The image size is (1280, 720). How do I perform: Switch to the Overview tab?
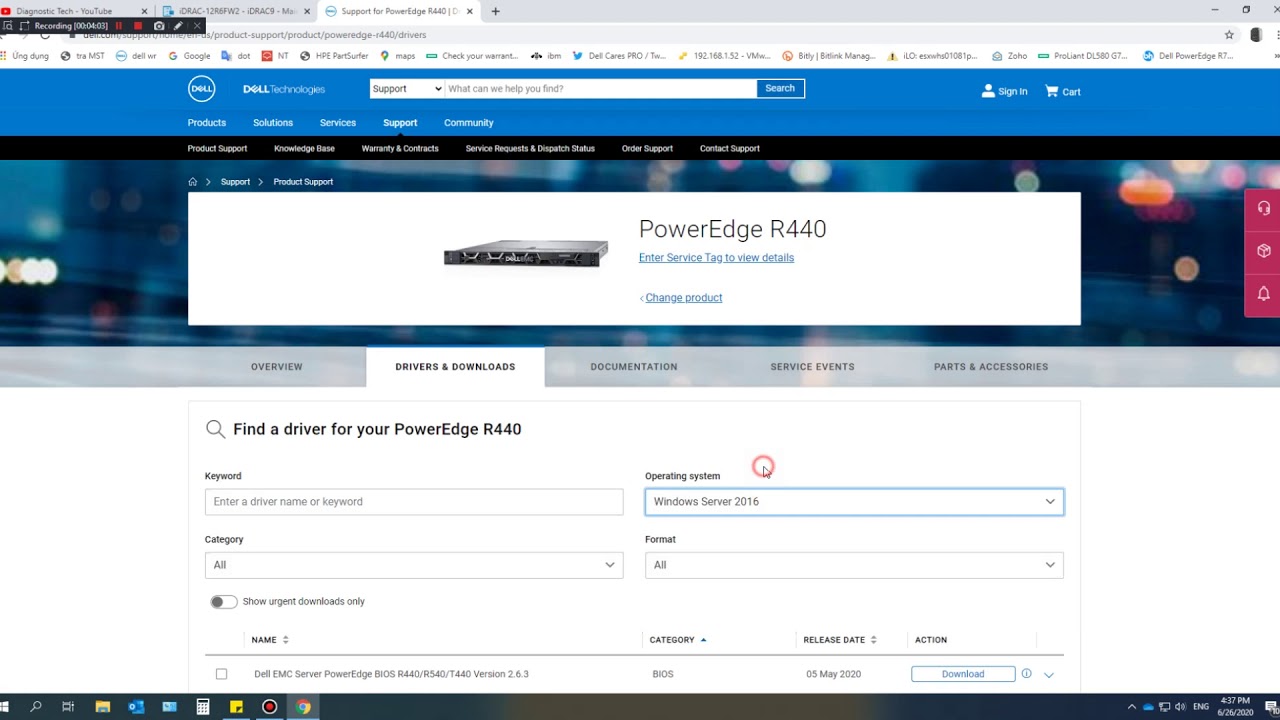pos(277,367)
